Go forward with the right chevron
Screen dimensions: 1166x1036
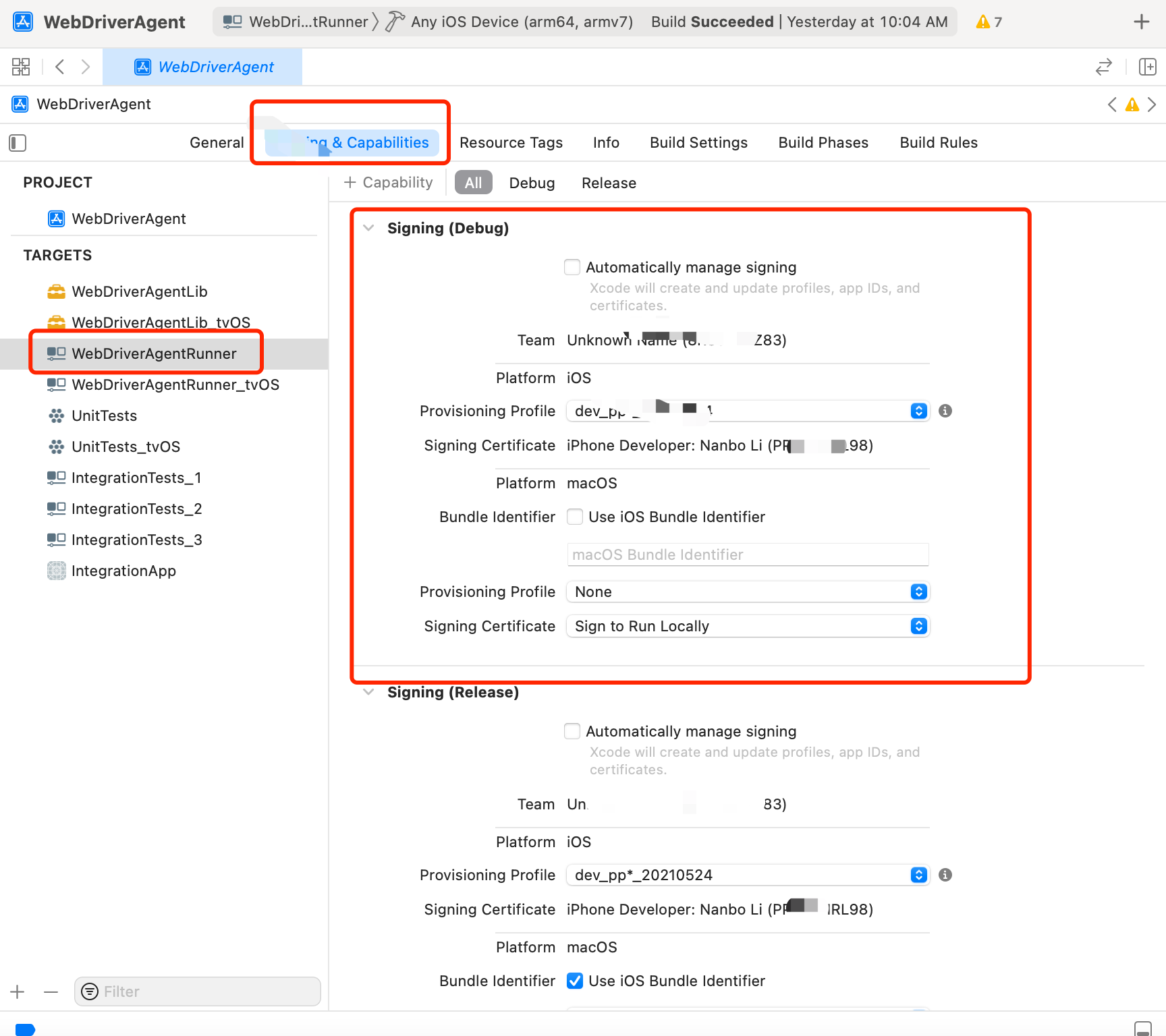(x=85, y=67)
